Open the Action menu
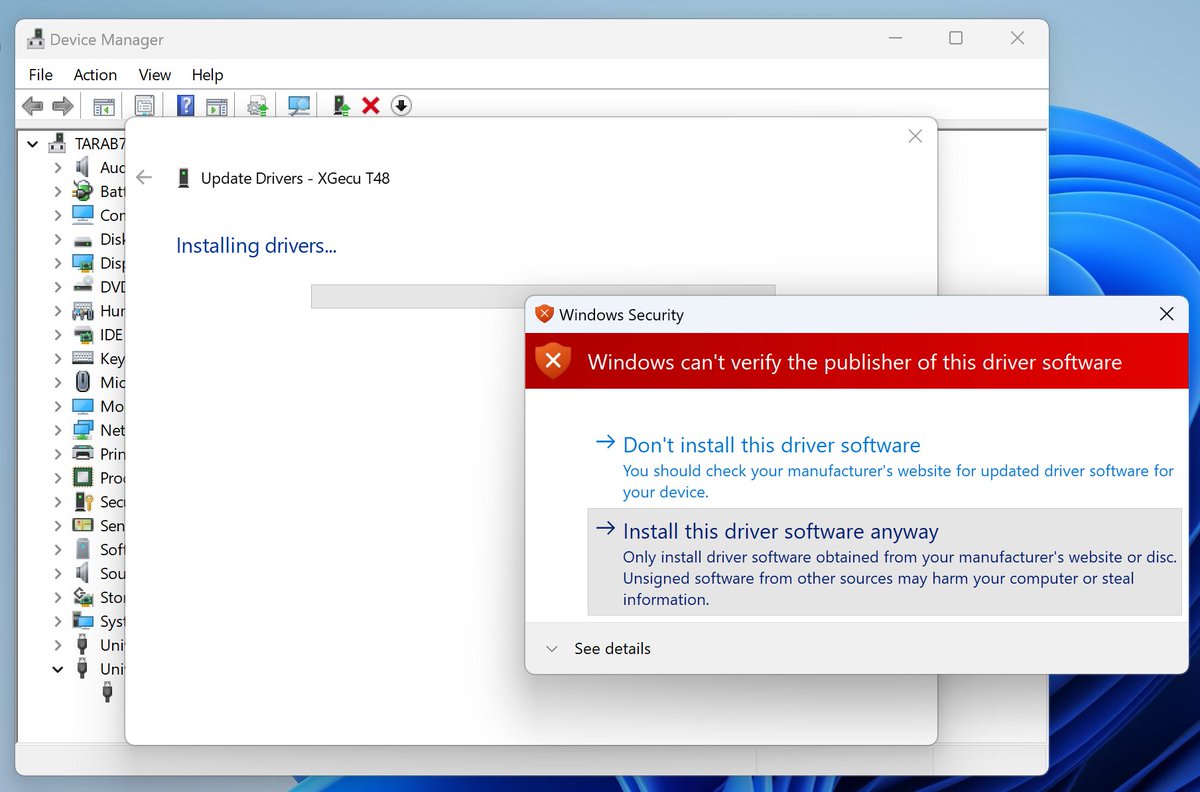 [95, 75]
